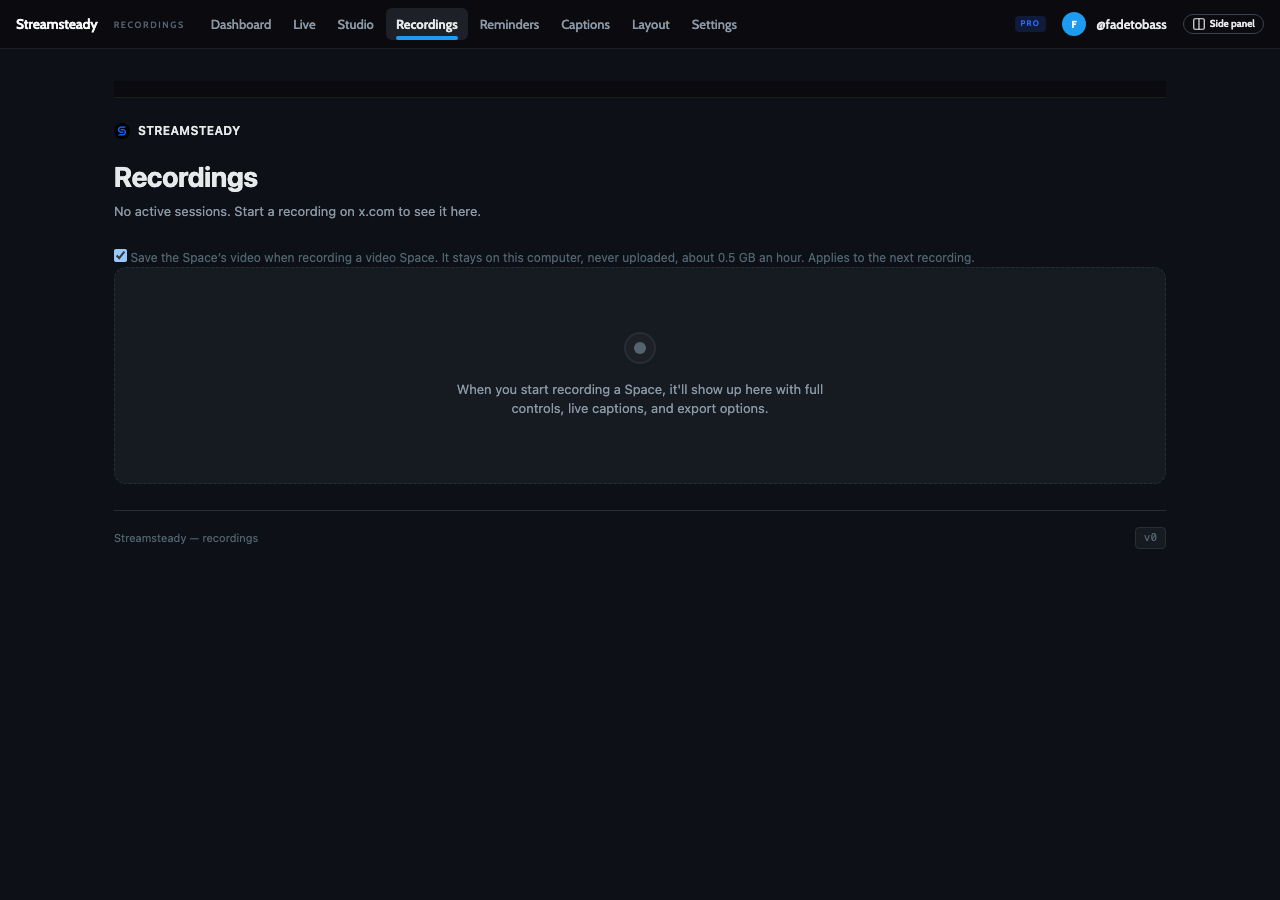Open the Layout tab
This screenshot has height=900, width=1280.
click(x=650, y=24)
